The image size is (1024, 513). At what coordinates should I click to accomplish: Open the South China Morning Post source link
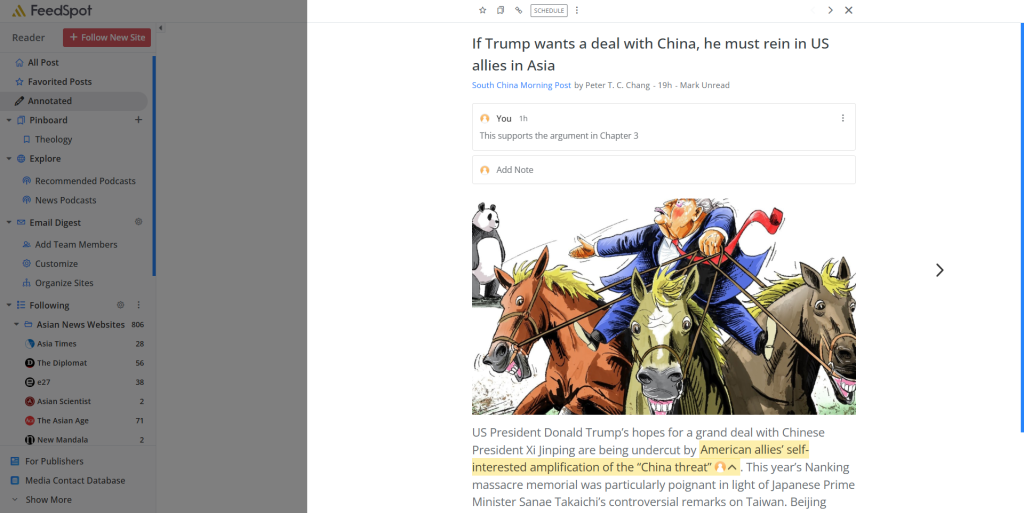(521, 86)
